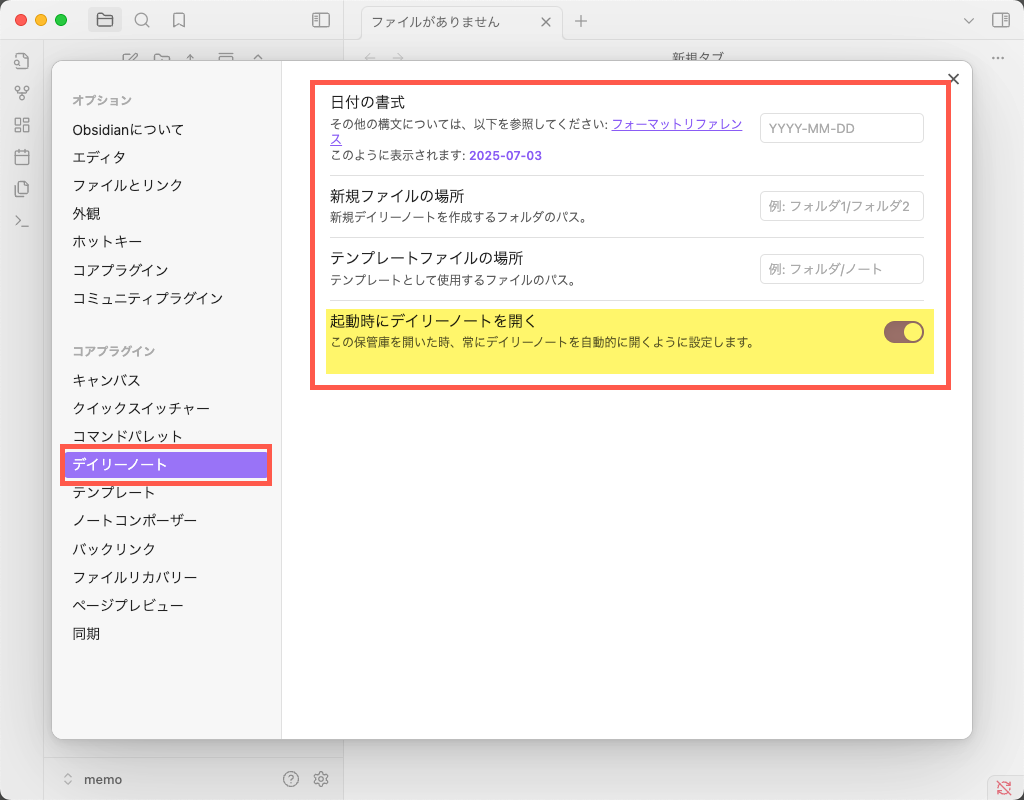Click the 新規ファイルの場所 input field

coord(841,206)
